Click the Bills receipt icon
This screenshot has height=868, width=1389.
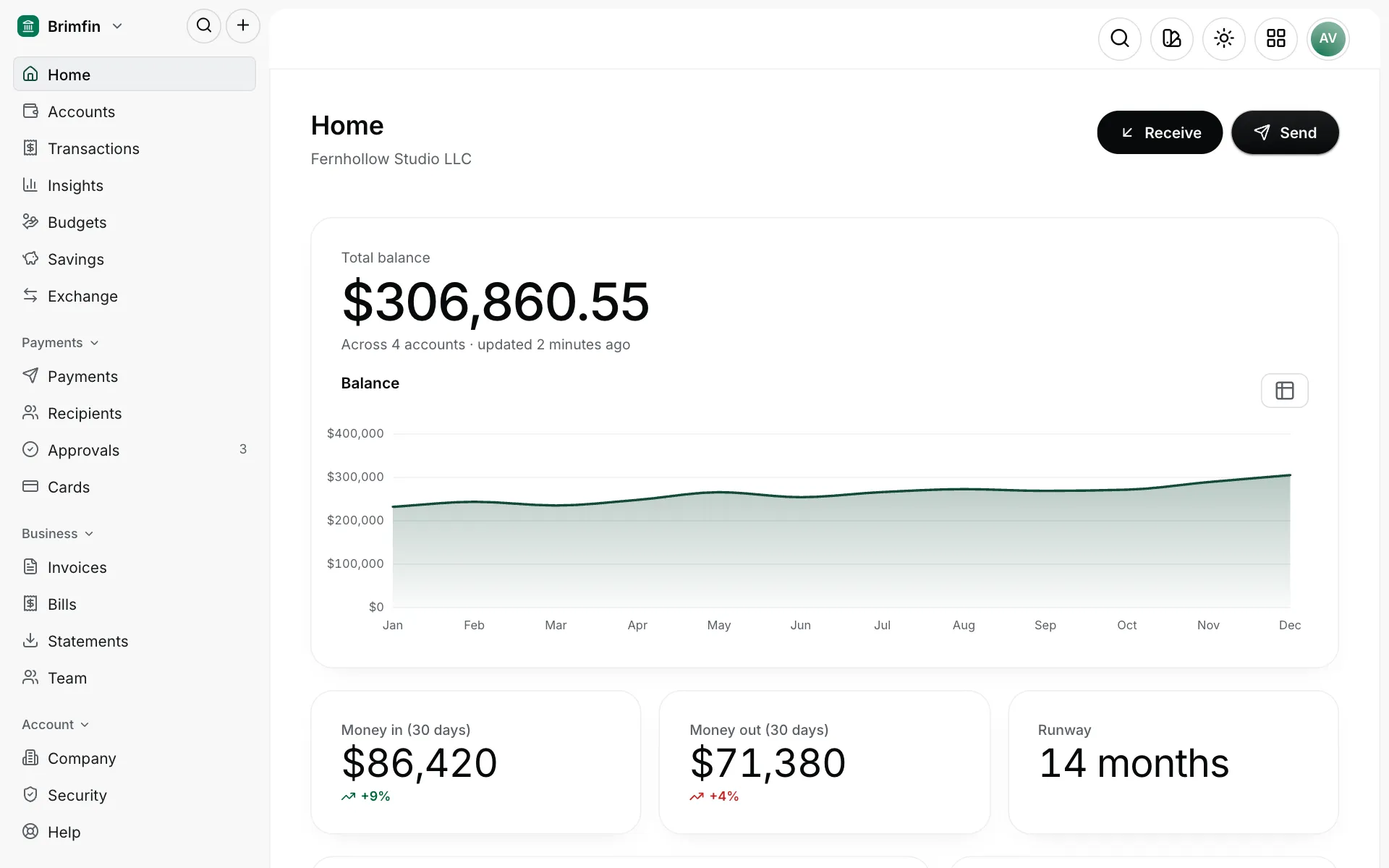tap(30, 603)
